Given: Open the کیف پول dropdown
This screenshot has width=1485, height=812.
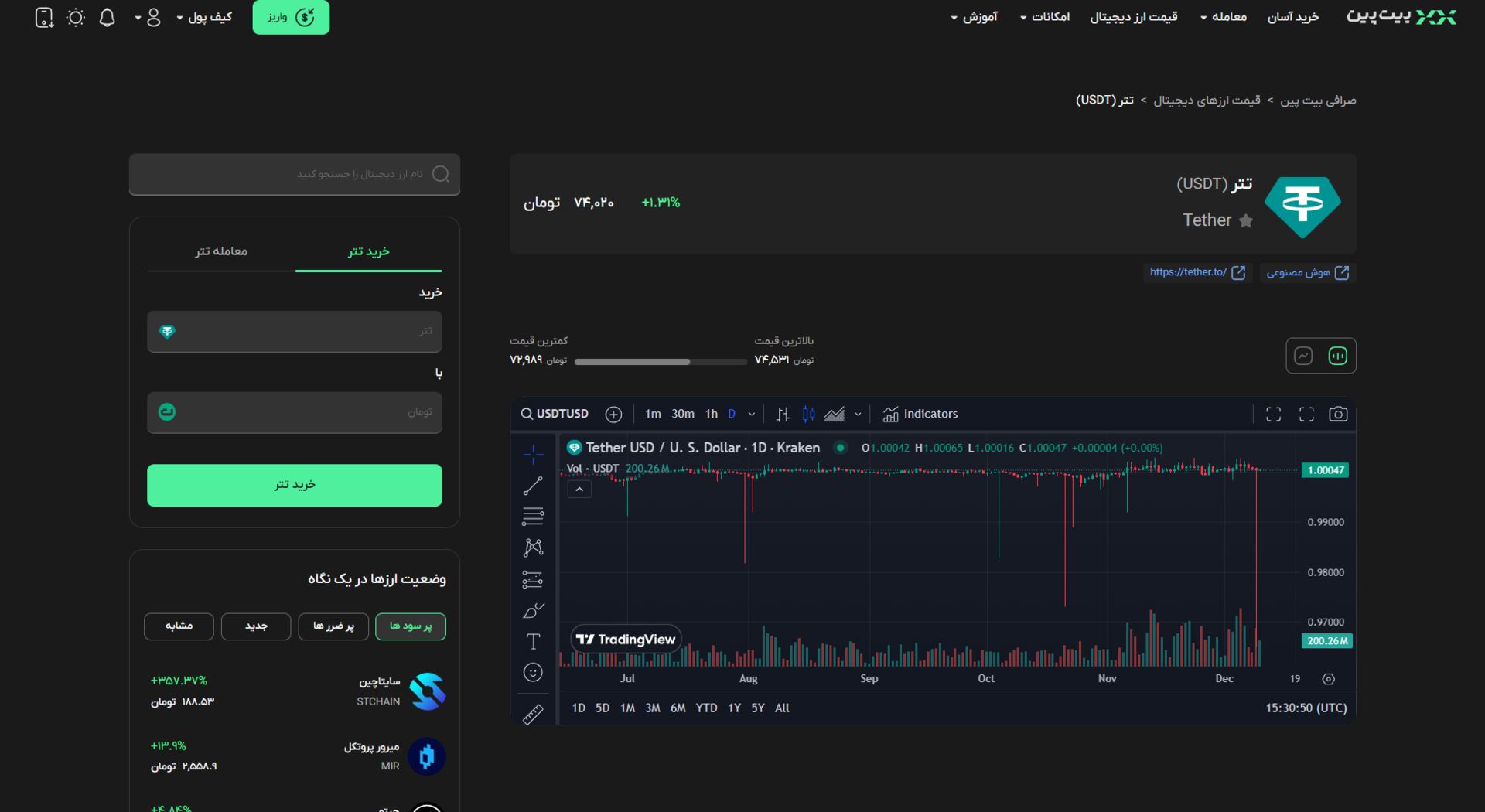Looking at the screenshot, I should (203, 17).
